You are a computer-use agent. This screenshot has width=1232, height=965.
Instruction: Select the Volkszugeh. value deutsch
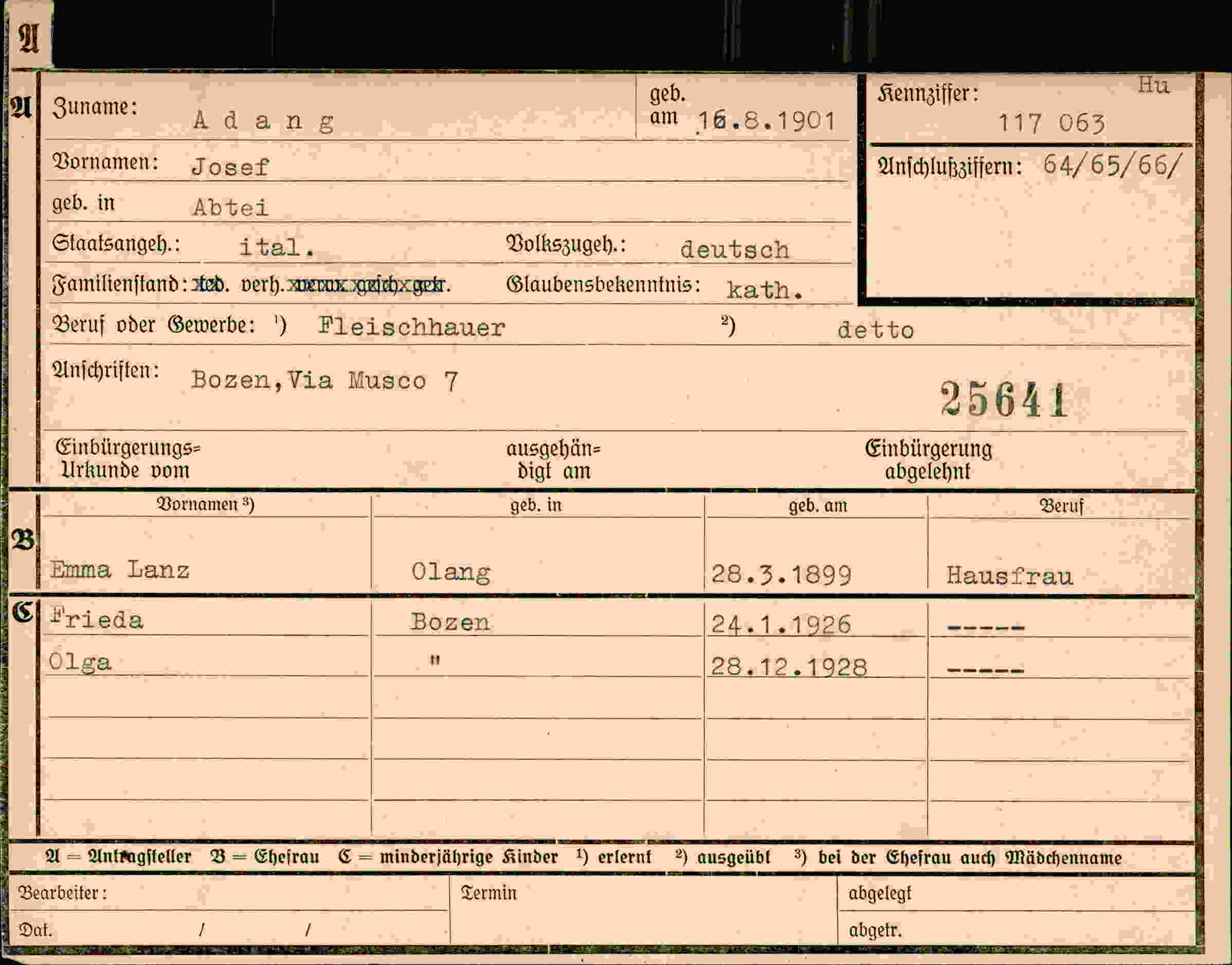point(735,249)
